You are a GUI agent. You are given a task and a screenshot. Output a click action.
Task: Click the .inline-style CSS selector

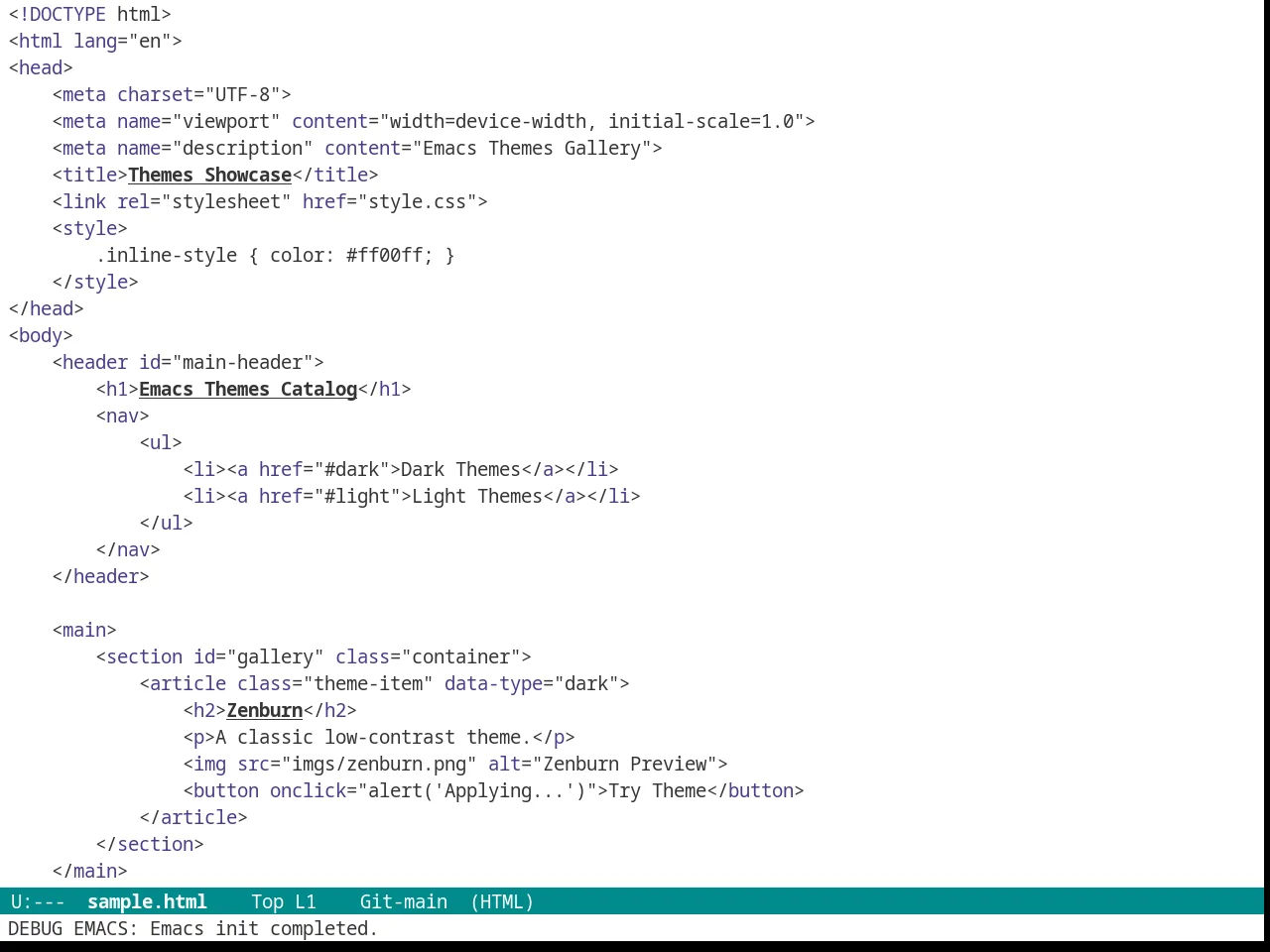coord(166,255)
